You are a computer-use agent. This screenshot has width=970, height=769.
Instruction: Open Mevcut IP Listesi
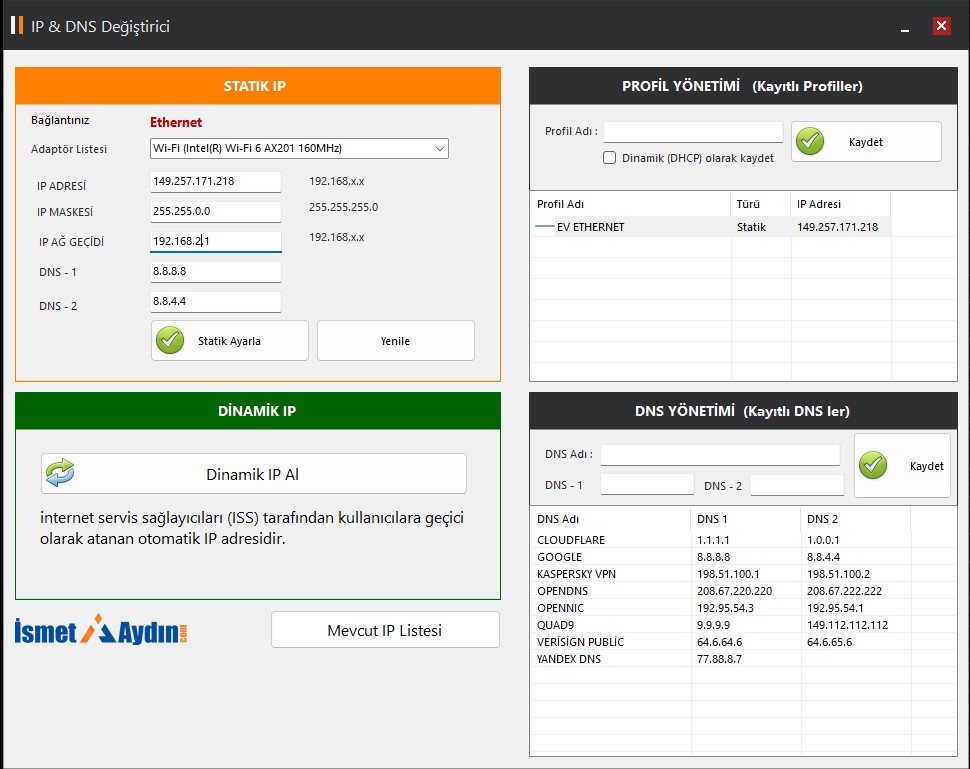385,630
